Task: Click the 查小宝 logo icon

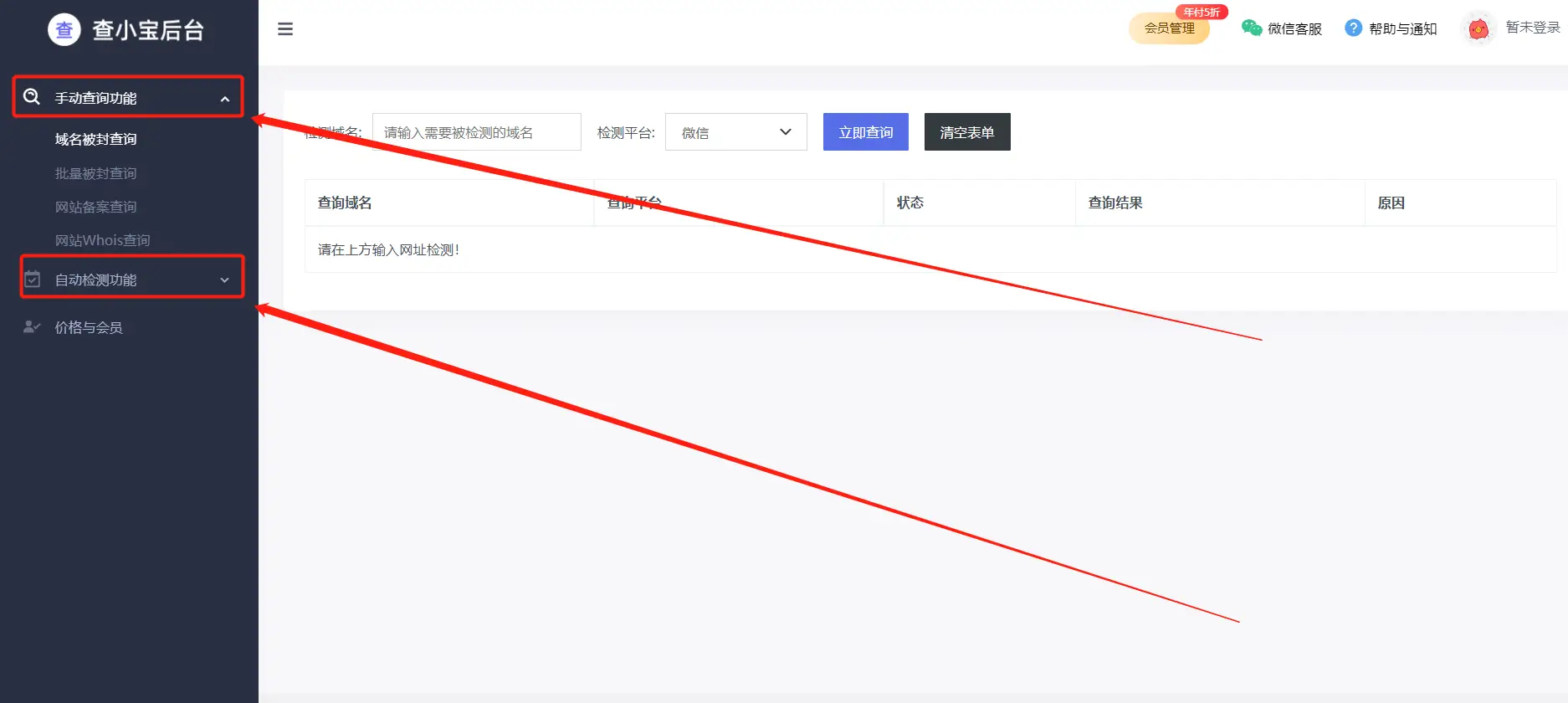Action: (x=64, y=30)
